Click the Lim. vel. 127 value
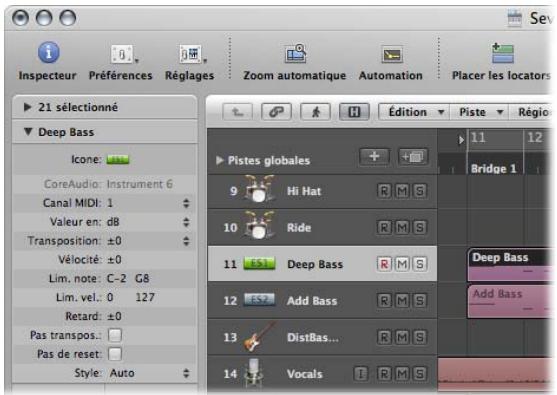 click(145, 297)
